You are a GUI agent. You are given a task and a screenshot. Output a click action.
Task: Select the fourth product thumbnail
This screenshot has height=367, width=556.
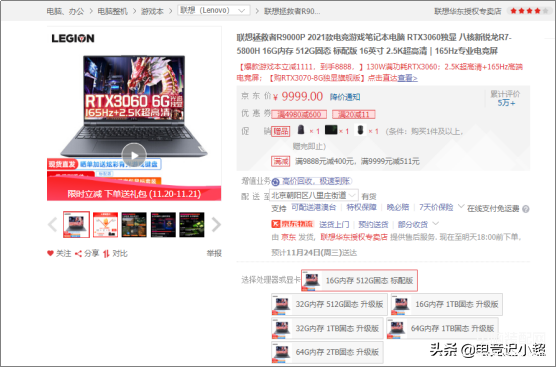[x=163, y=224]
